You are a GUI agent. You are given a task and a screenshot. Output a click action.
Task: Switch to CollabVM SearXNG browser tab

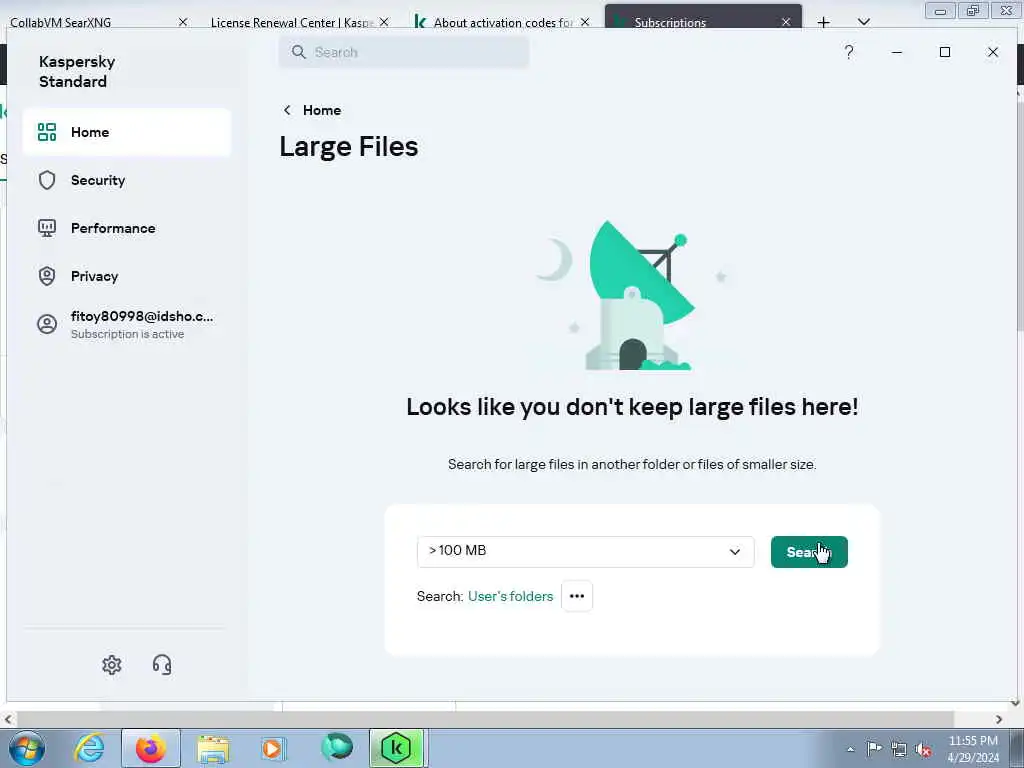pyautogui.click(x=91, y=22)
